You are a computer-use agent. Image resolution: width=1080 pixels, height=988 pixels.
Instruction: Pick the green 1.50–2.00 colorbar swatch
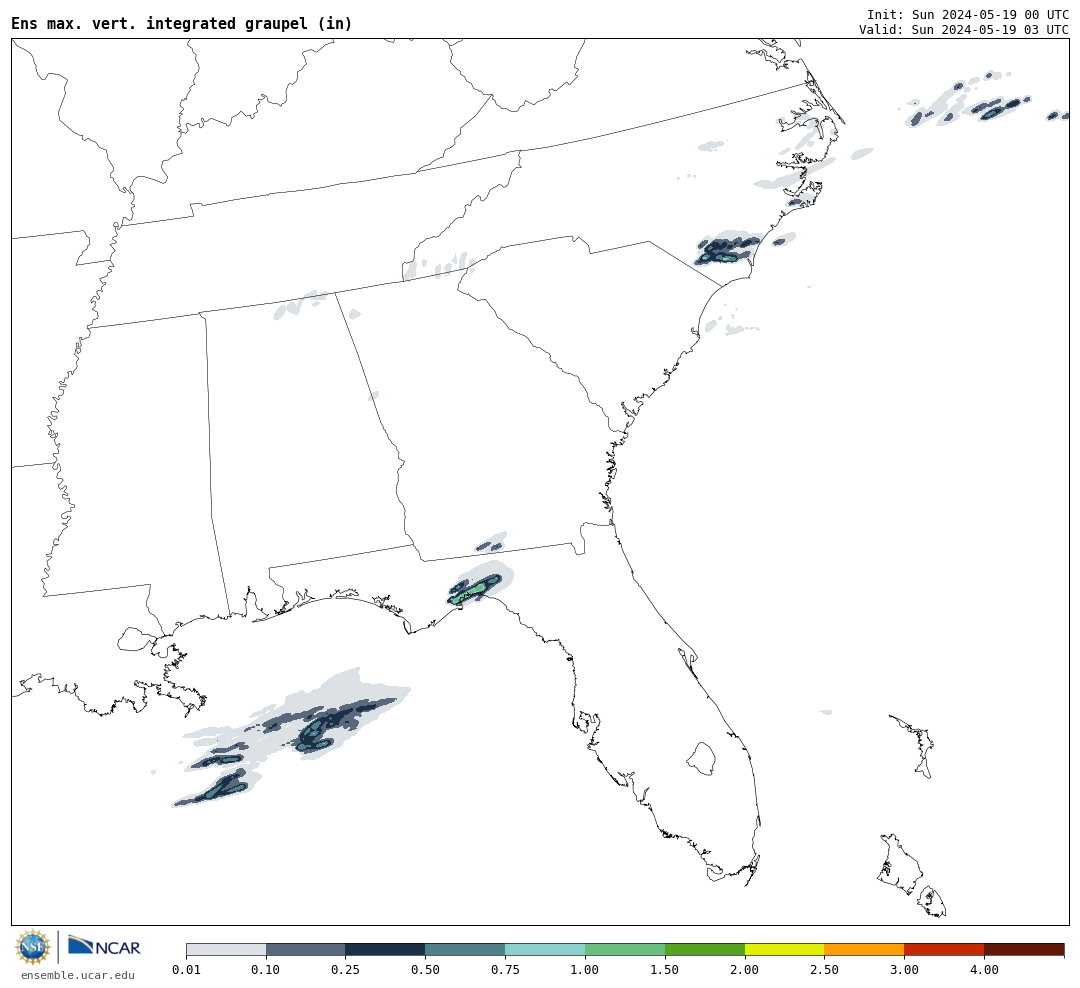point(705,949)
